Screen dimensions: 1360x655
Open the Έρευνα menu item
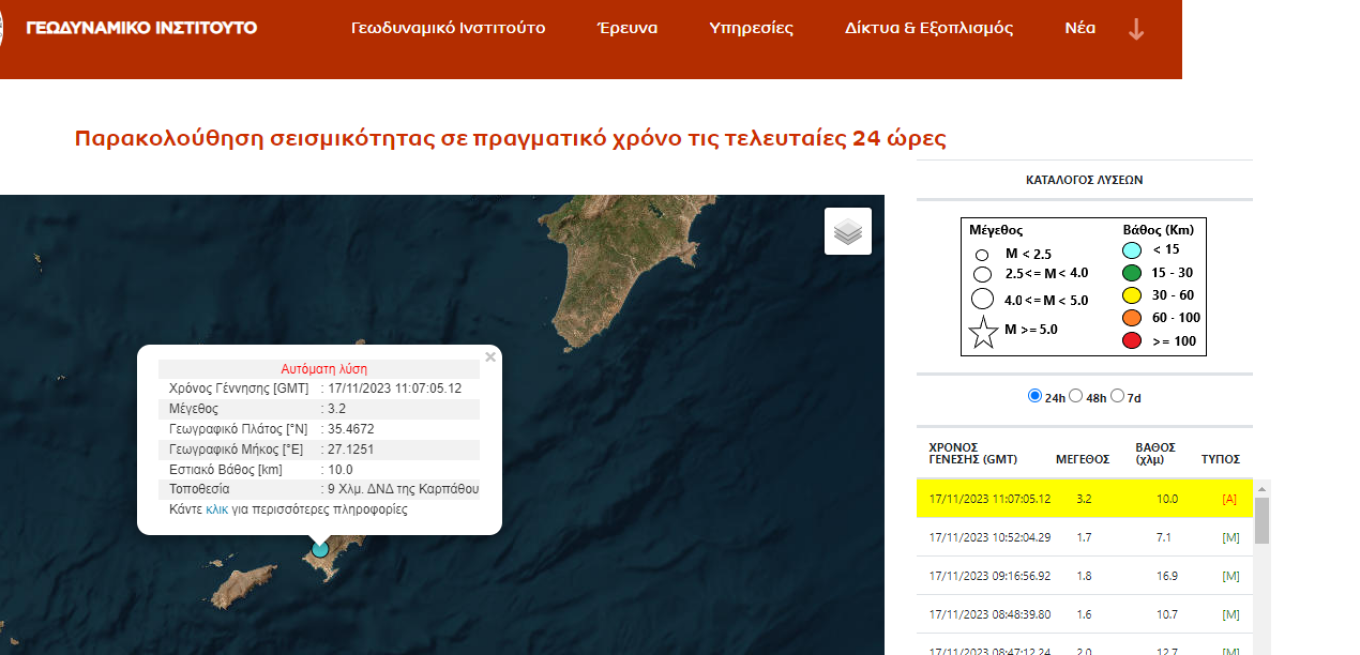627,28
